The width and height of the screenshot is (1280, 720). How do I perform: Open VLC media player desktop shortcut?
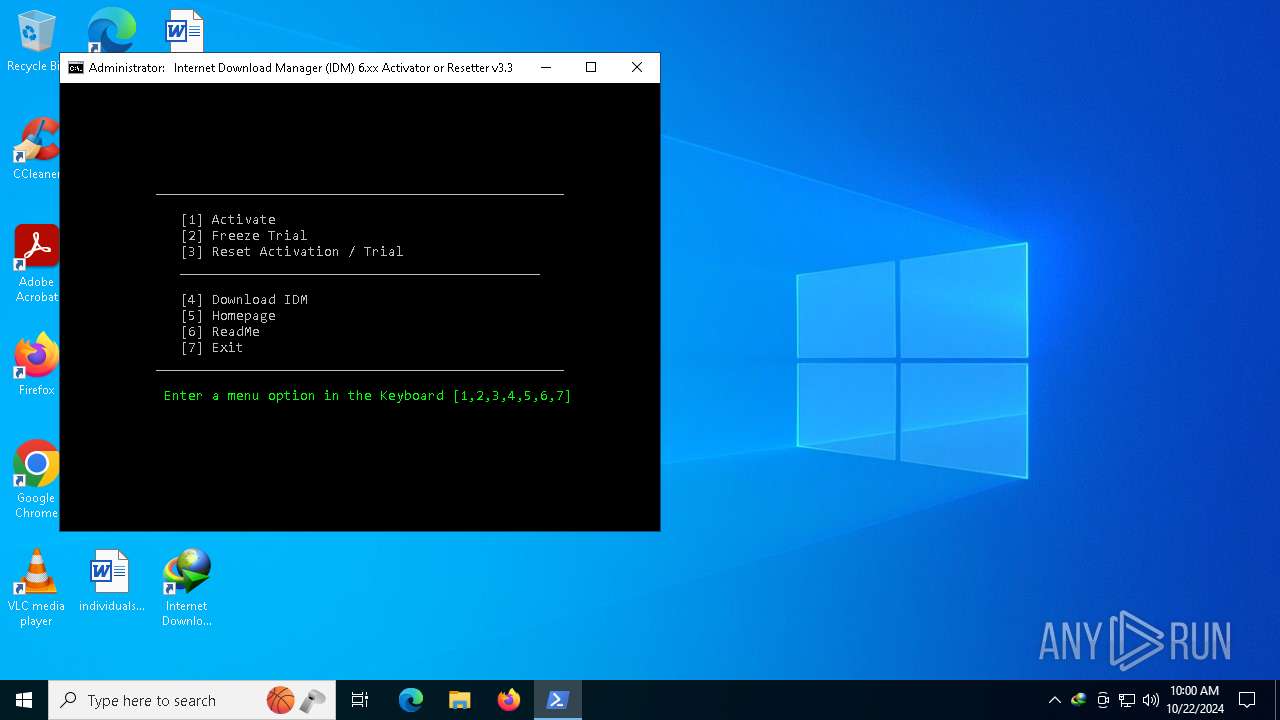[36, 588]
